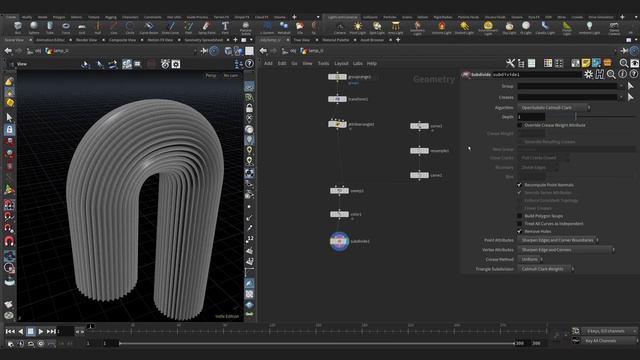640x360 pixels.
Task: Switch to the Render View tab
Action: pos(87,40)
